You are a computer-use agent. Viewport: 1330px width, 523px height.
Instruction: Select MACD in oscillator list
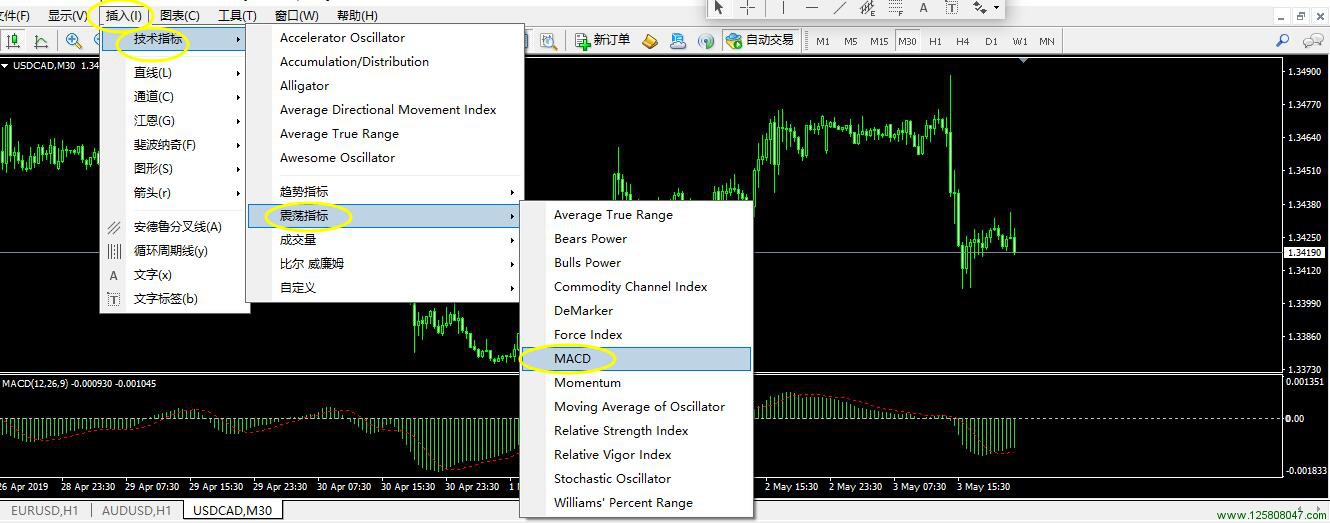(x=636, y=359)
